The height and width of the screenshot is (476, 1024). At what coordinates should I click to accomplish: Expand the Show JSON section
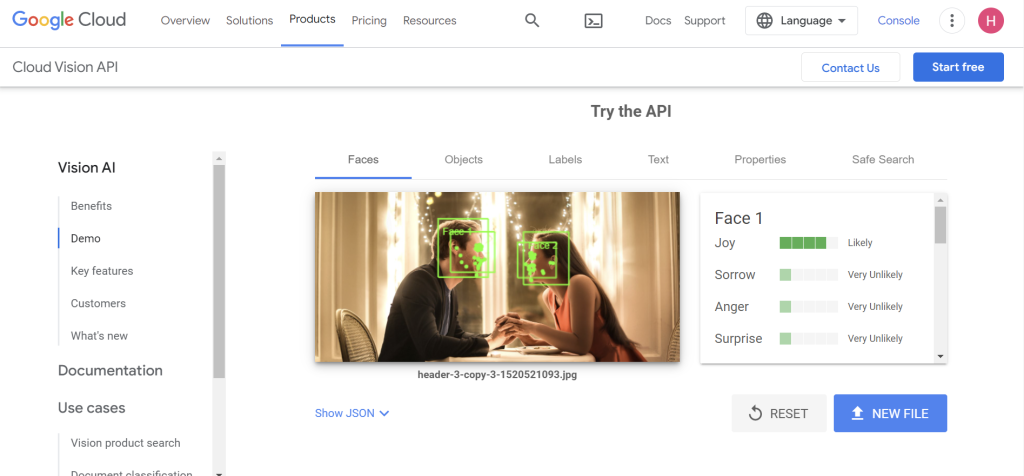pyautogui.click(x=352, y=413)
